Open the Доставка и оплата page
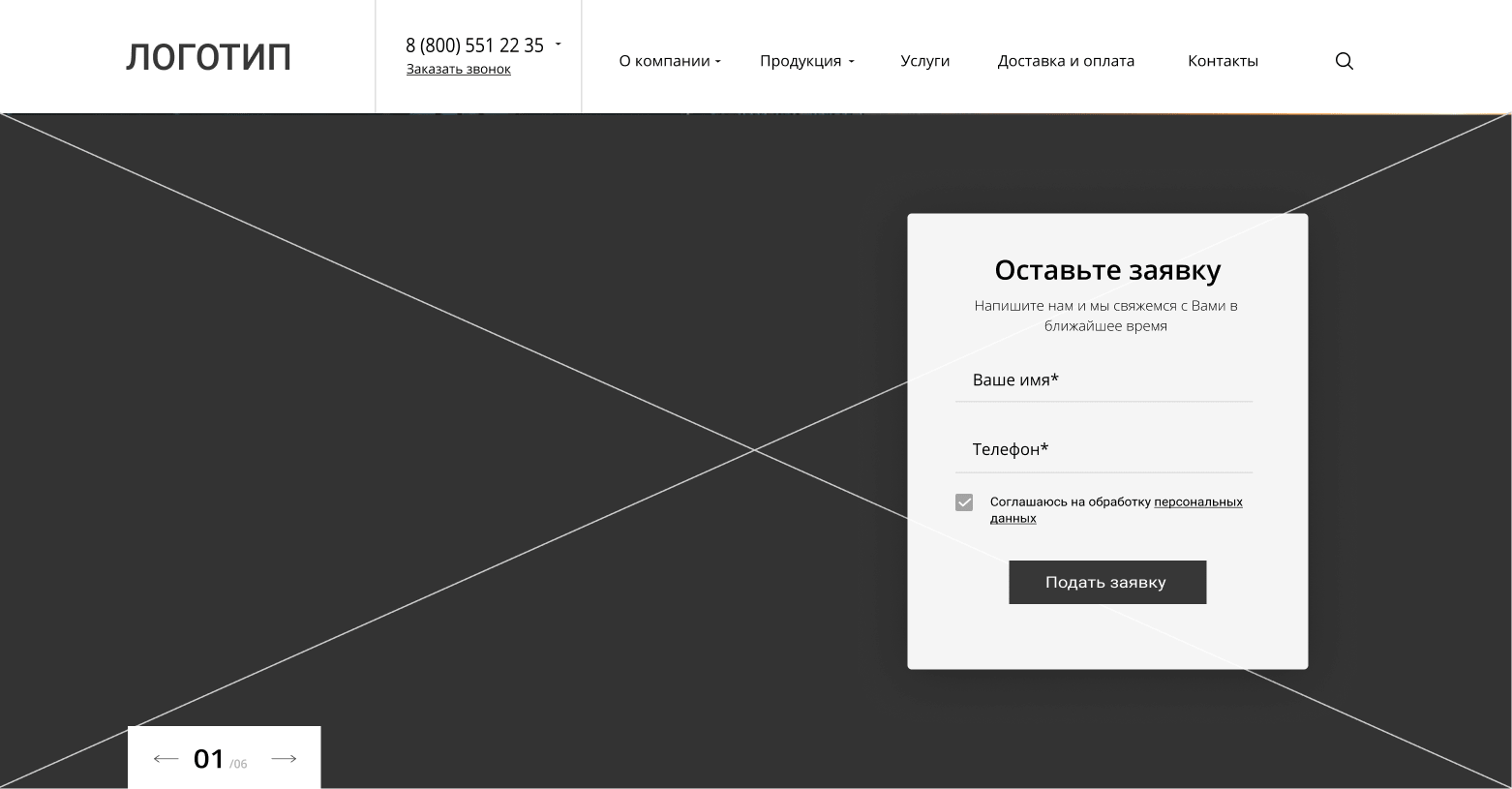 tap(1066, 61)
